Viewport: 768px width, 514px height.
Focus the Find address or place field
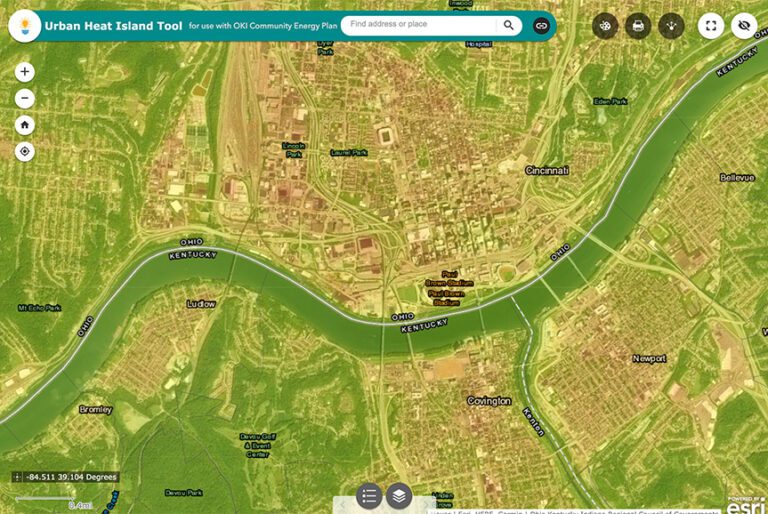(420, 26)
